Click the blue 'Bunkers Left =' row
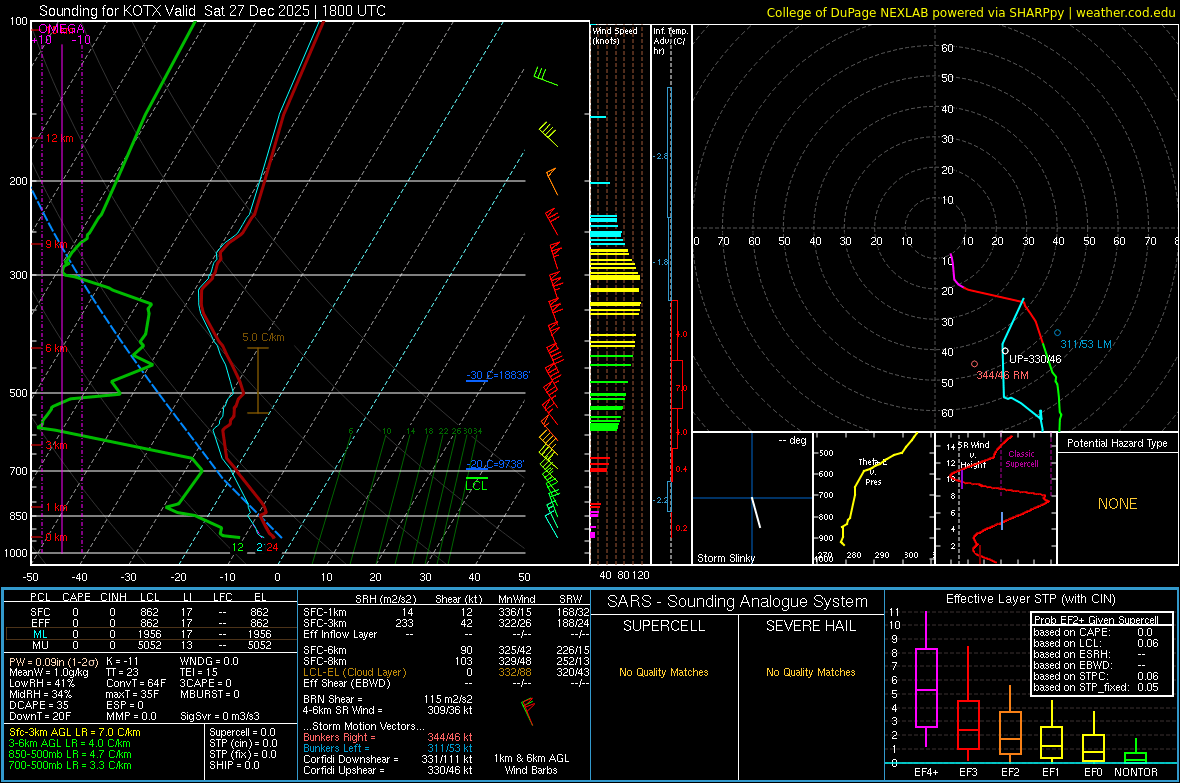The height and width of the screenshot is (783, 1180). (x=388, y=748)
